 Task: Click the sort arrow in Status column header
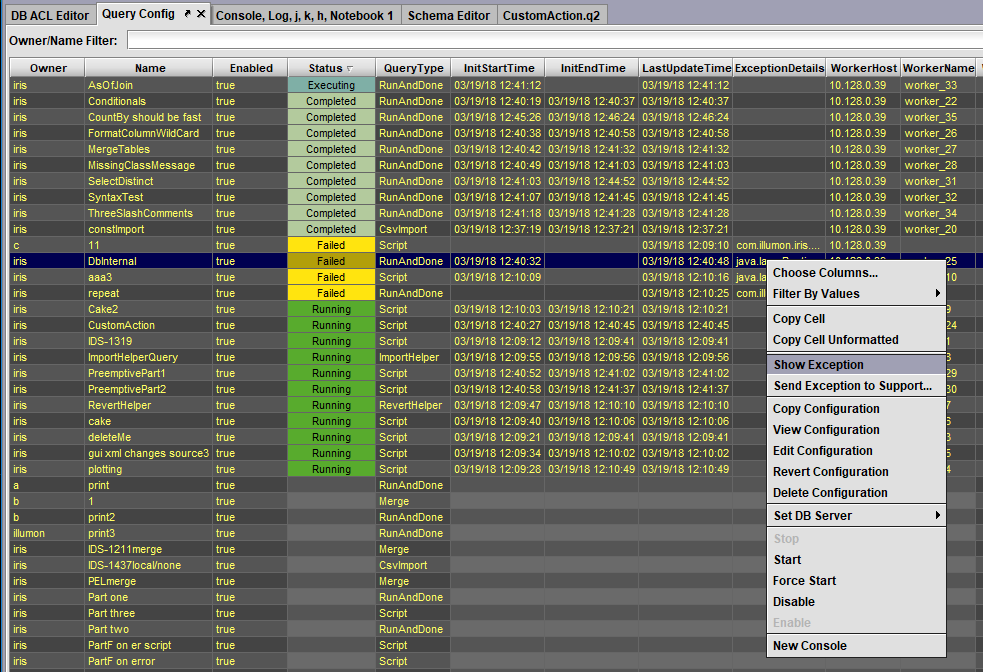point(350,68)
